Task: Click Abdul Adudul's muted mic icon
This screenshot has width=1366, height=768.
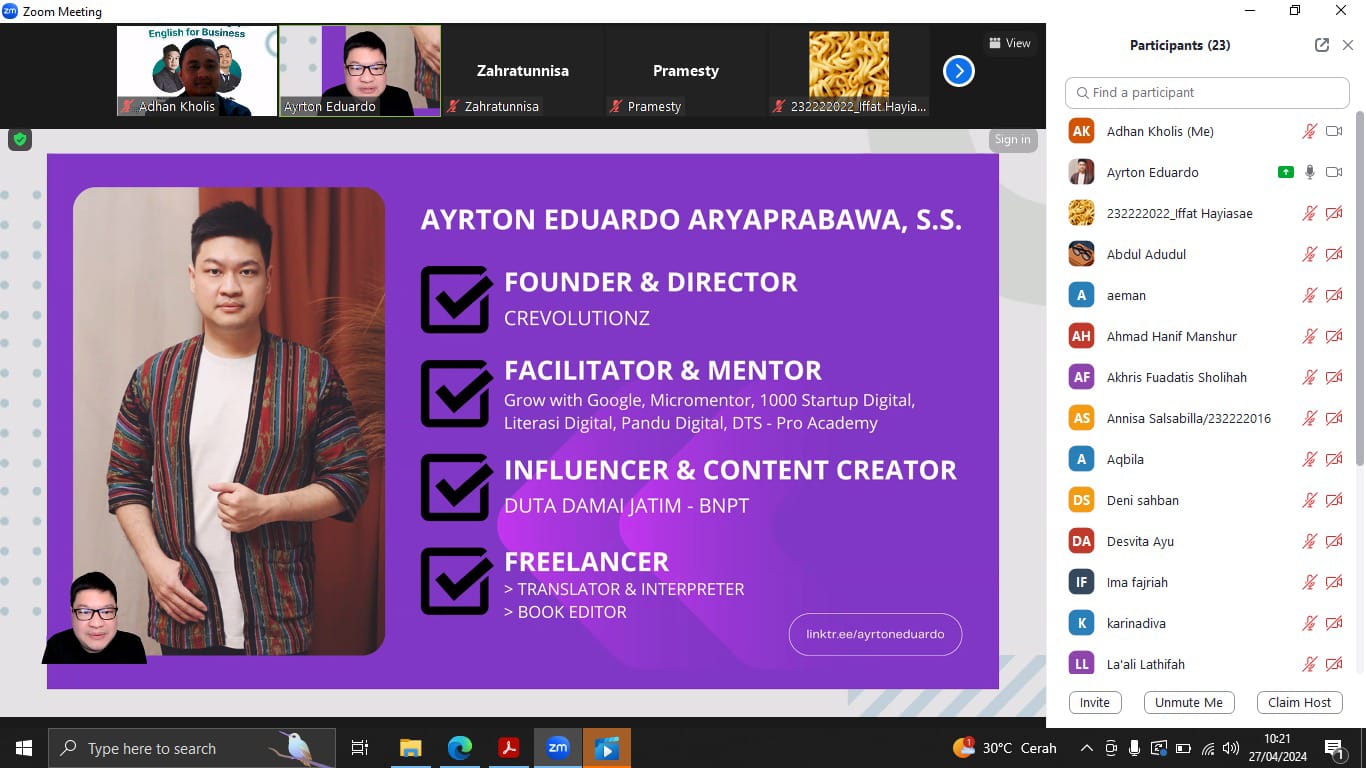Action: click(x=1309, y=254)
